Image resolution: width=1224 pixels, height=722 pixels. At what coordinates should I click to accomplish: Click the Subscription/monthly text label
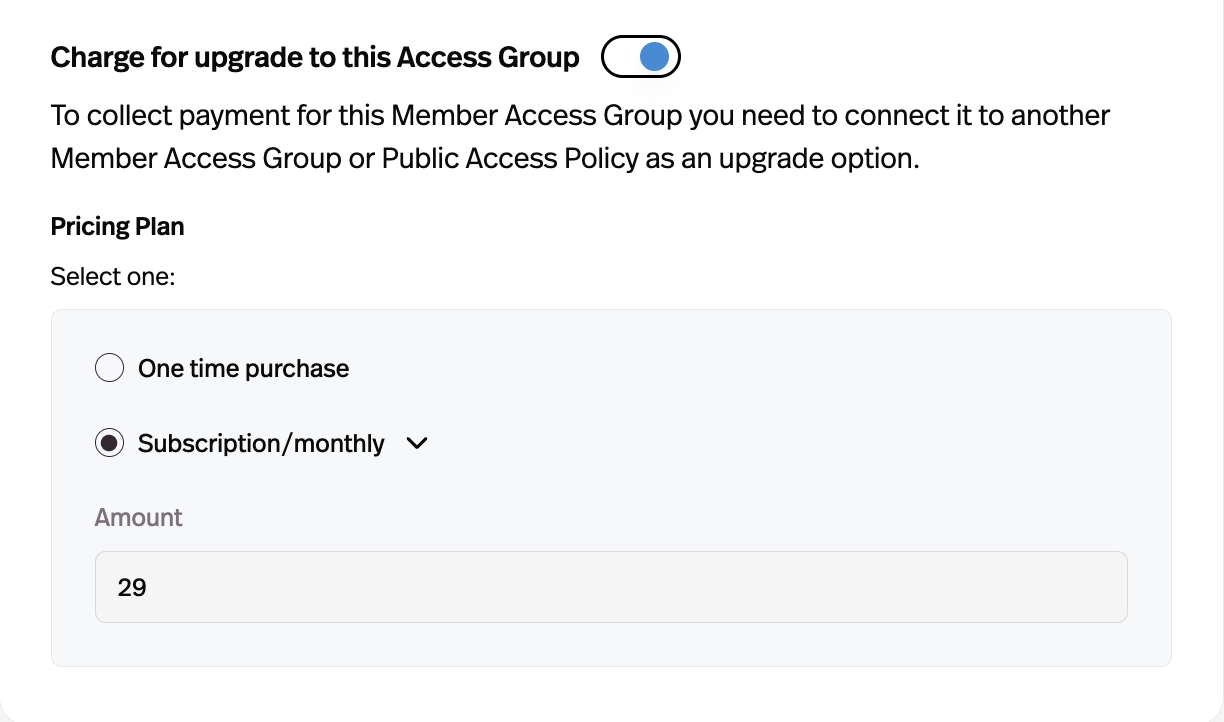[x=260, y=443]
